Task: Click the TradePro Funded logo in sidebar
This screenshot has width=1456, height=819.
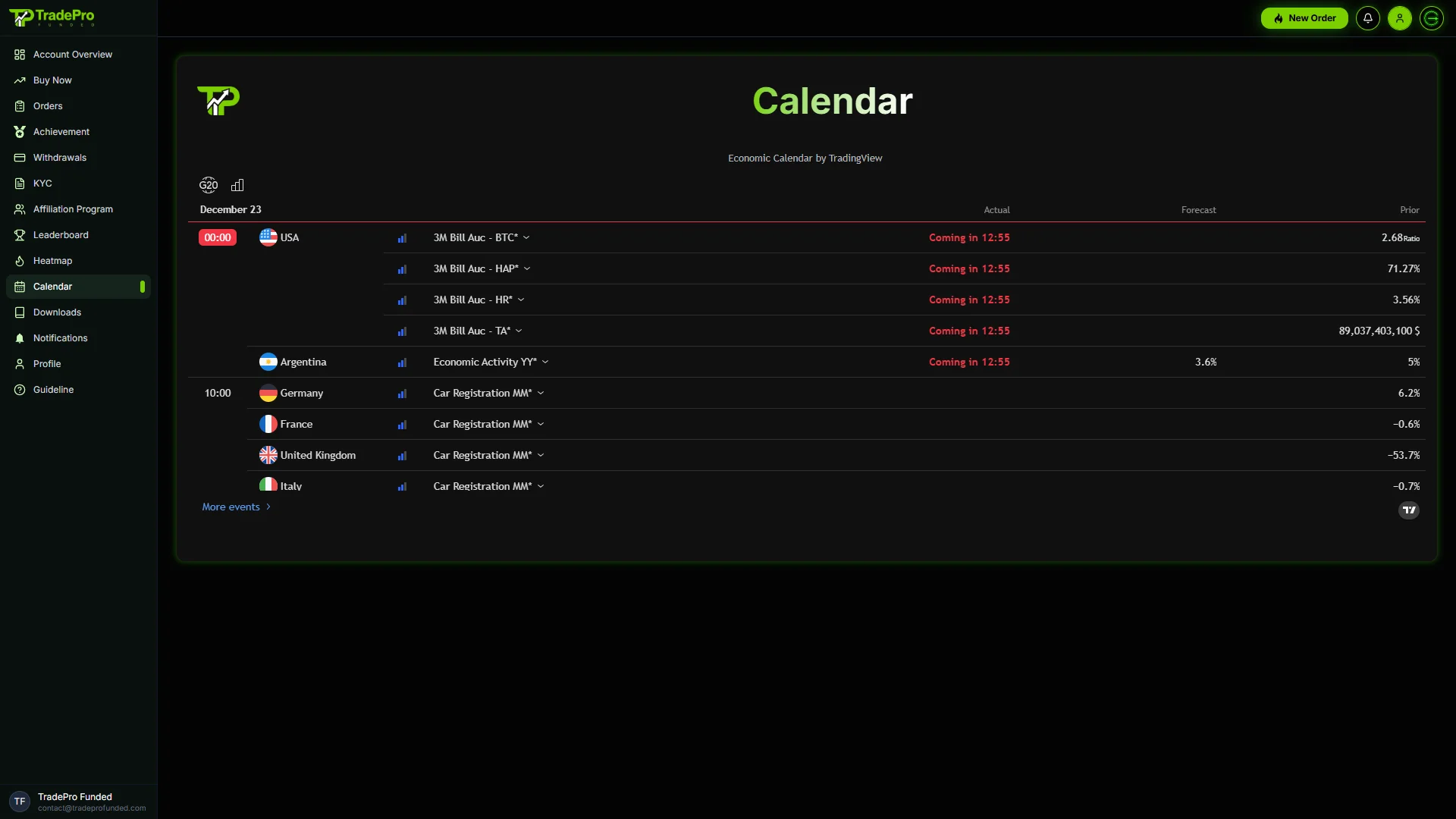Action: (52, 17)
